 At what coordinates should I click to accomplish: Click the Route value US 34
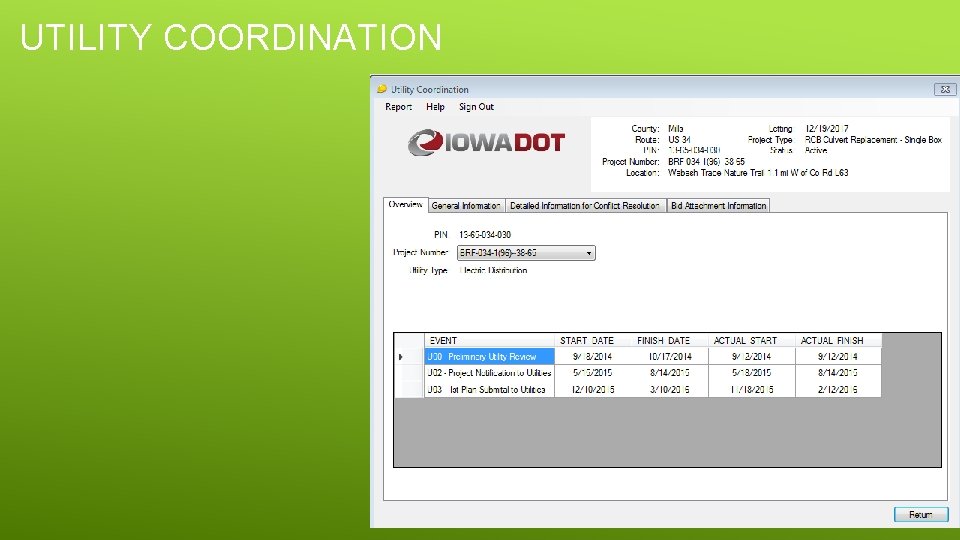679,140
